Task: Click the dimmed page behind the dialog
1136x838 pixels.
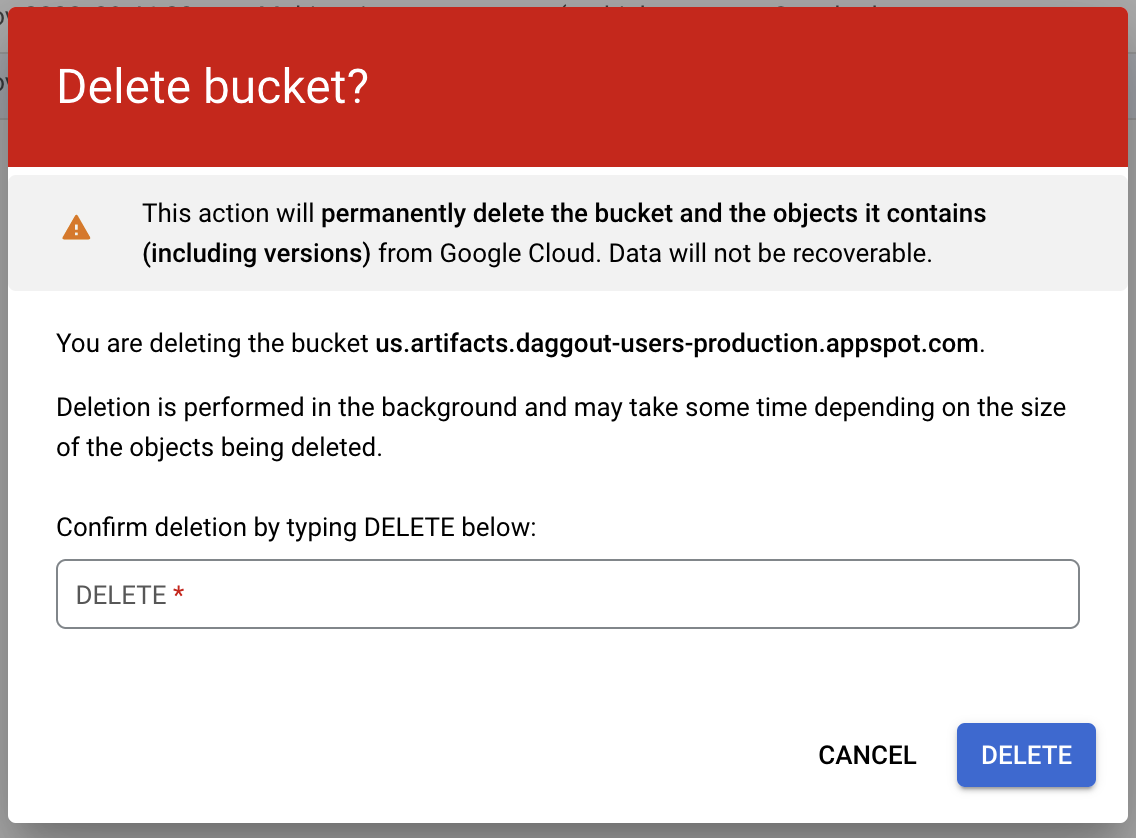Action: pos(3,400)
